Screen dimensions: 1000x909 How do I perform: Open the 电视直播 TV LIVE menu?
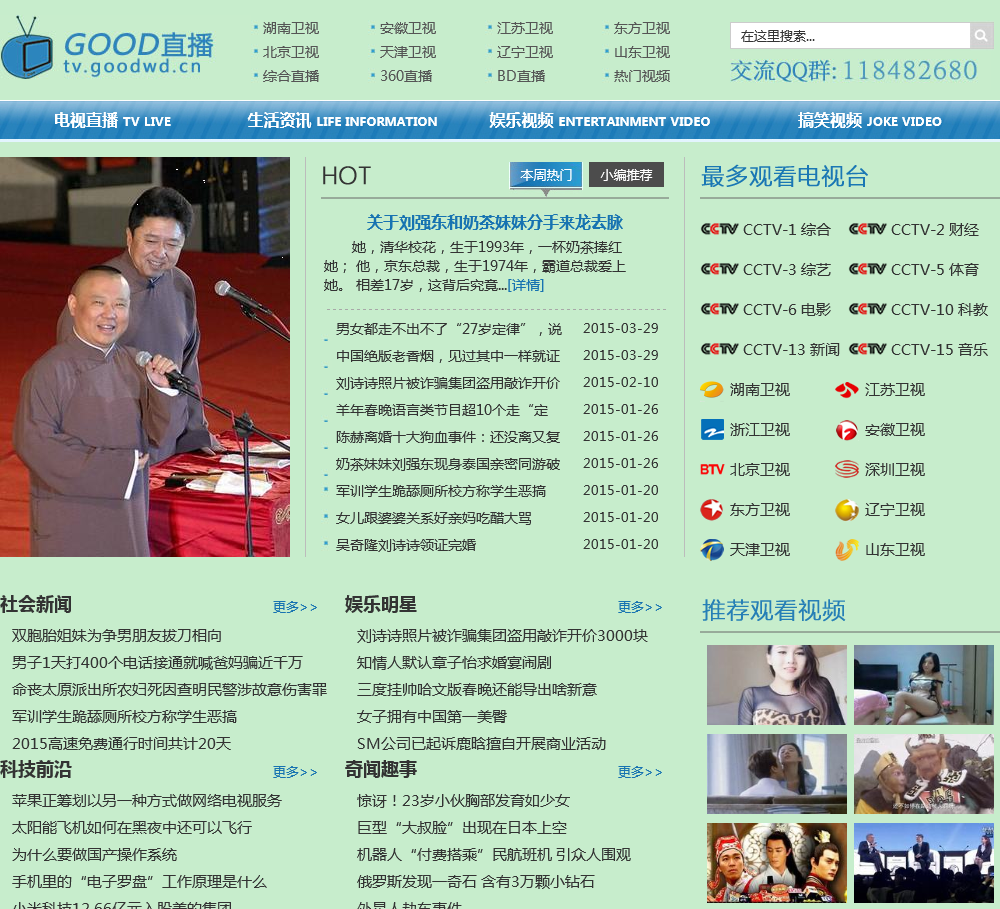tap(112, 121)
